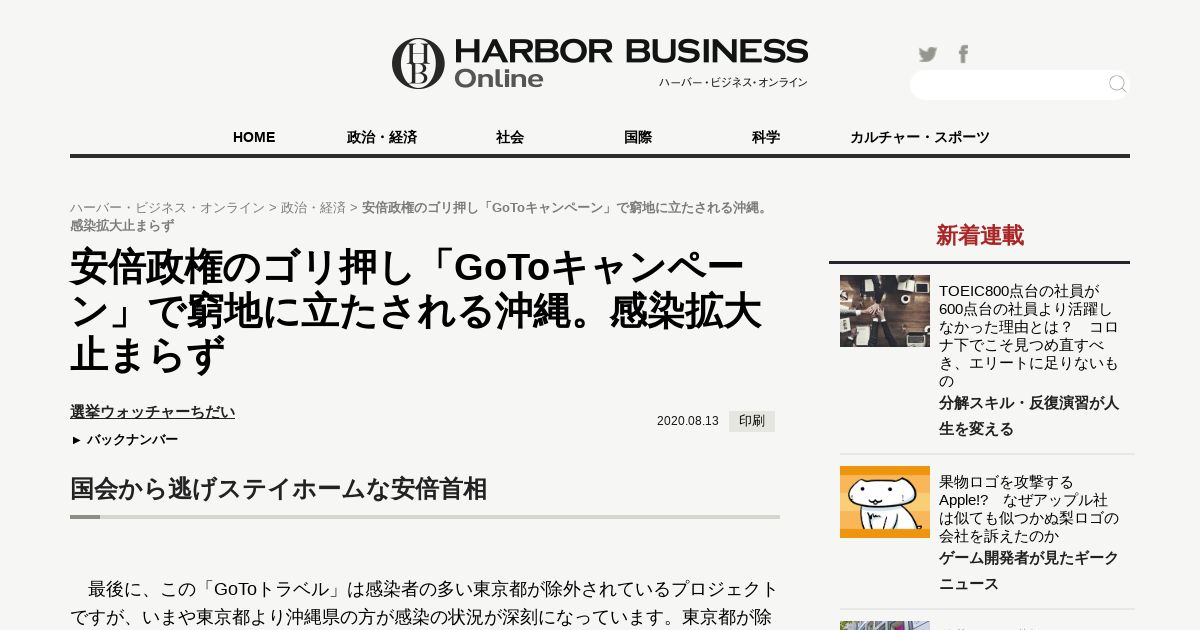Click the Harbor Business Online logo
Screen dimensions: 1200x630
pyautogui.click(x=600, y=63)
